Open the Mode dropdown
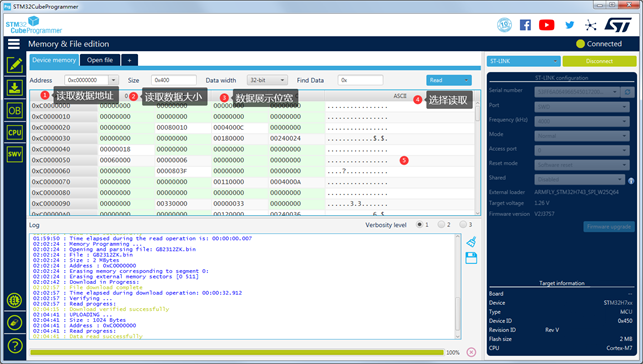The height and width of the screenshot is (364, 643). [581, 136]
